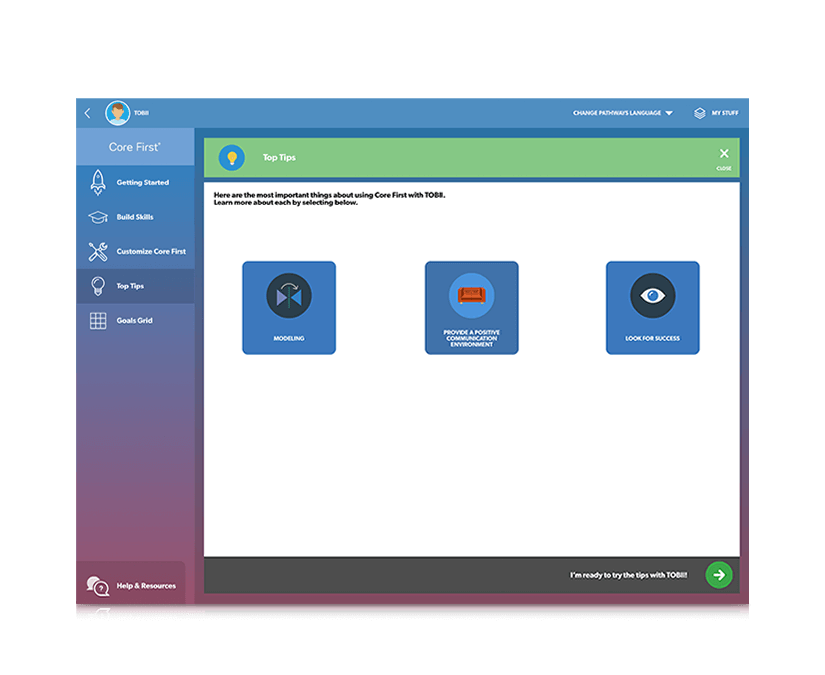The height and width of the screenshot is (675, 825).
Task: Click the Customize Core First tools icon
Action: 97,251
